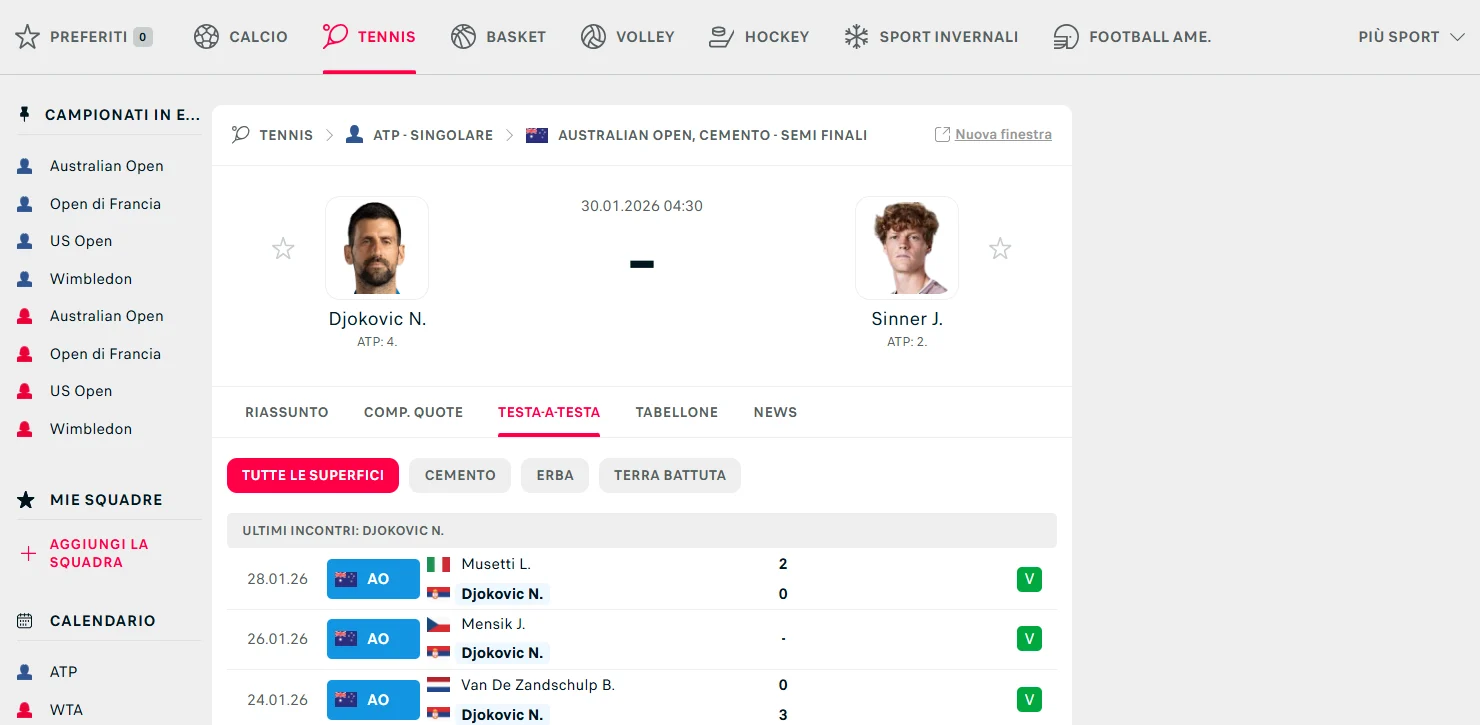The width and height of the screenshot is (1480, 725).
Task: Switch to the Tabellone tab
Action: point(677,412)
